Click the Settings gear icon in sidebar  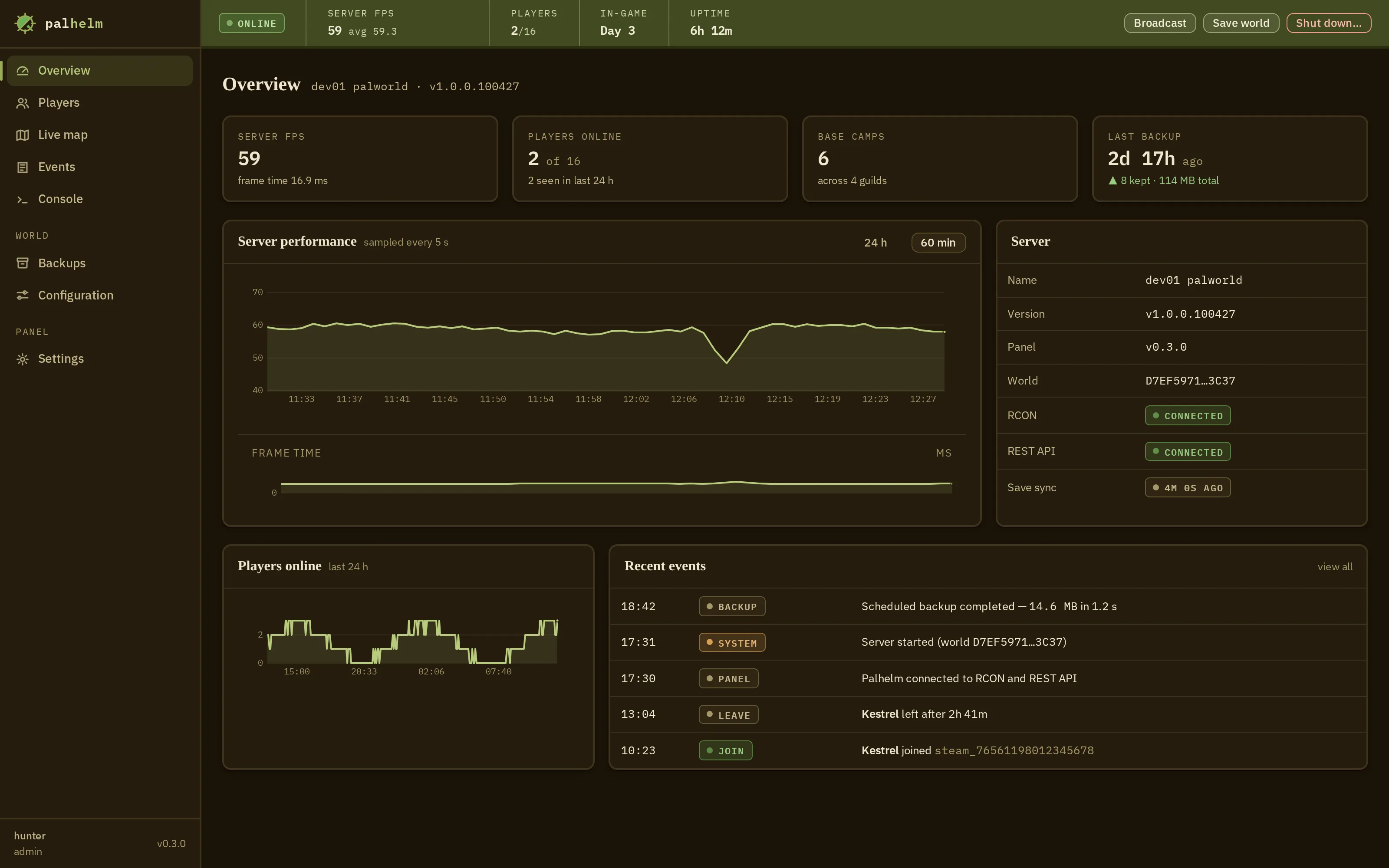click(23, 359)
